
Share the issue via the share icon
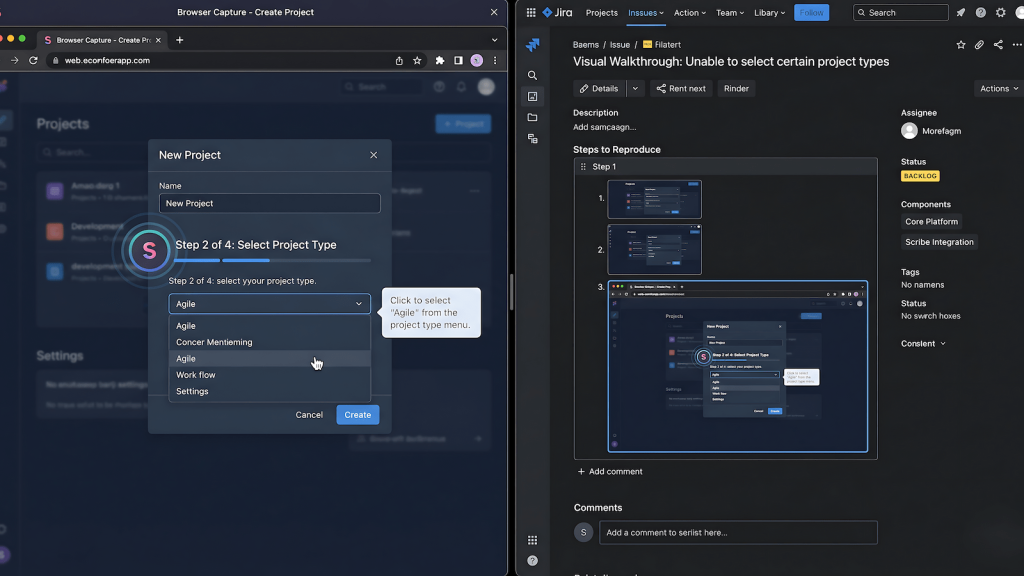pos(998,45)
